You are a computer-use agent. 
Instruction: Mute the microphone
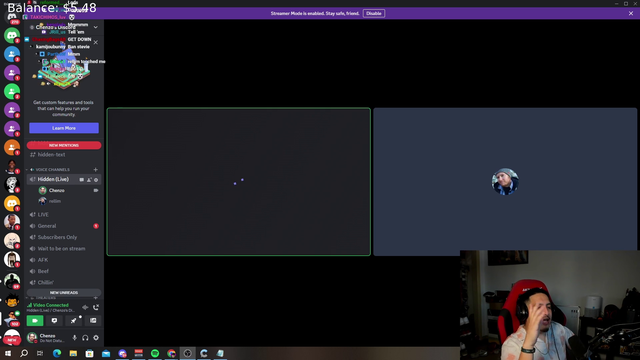pos(74,338)
